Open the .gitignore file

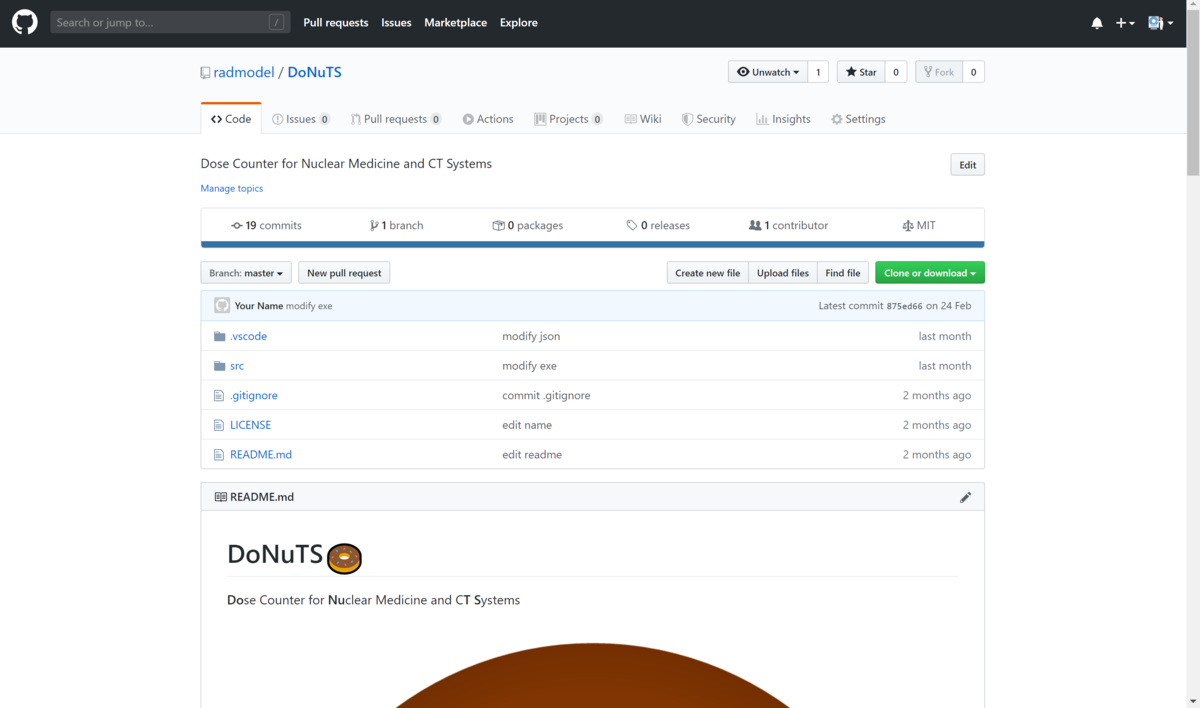click(x=254, y=395)
